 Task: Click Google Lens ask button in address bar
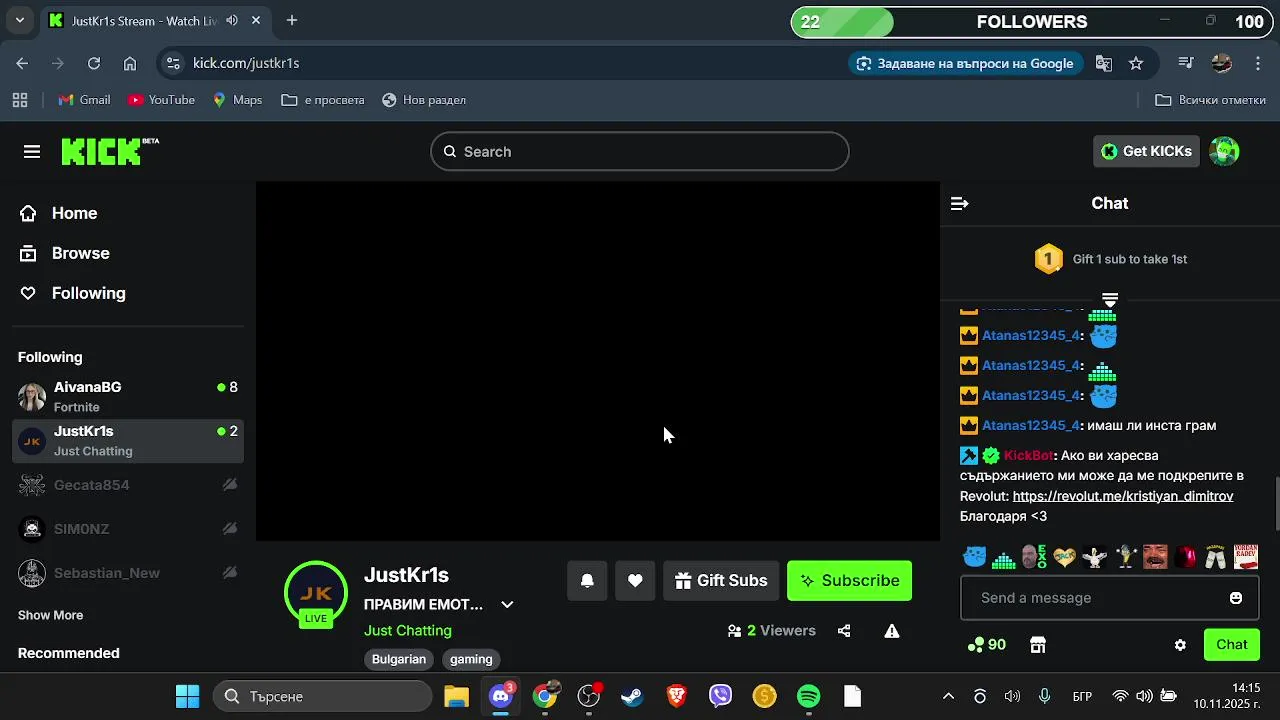[965, 63]
